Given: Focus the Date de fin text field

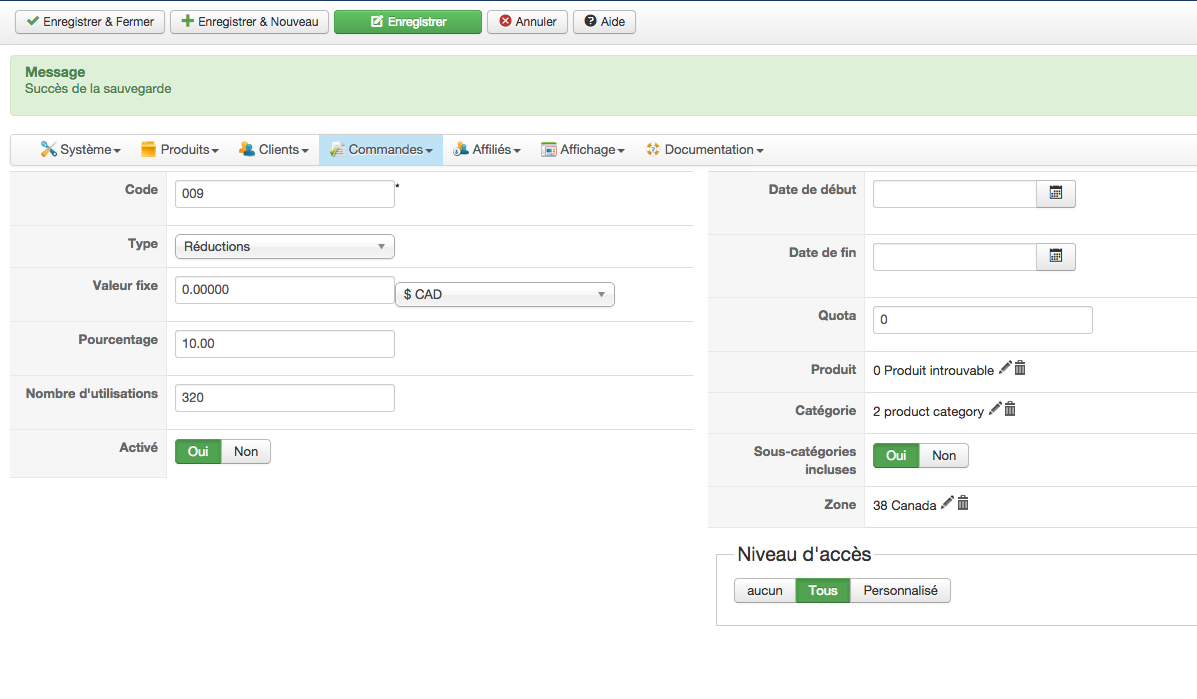Looking at the screenshot, I should click(x=955, y=256).
